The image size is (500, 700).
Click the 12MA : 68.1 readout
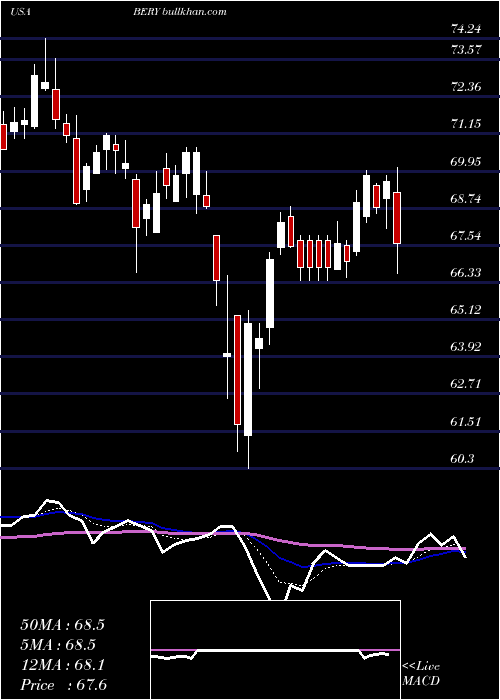tap(62, 665)
